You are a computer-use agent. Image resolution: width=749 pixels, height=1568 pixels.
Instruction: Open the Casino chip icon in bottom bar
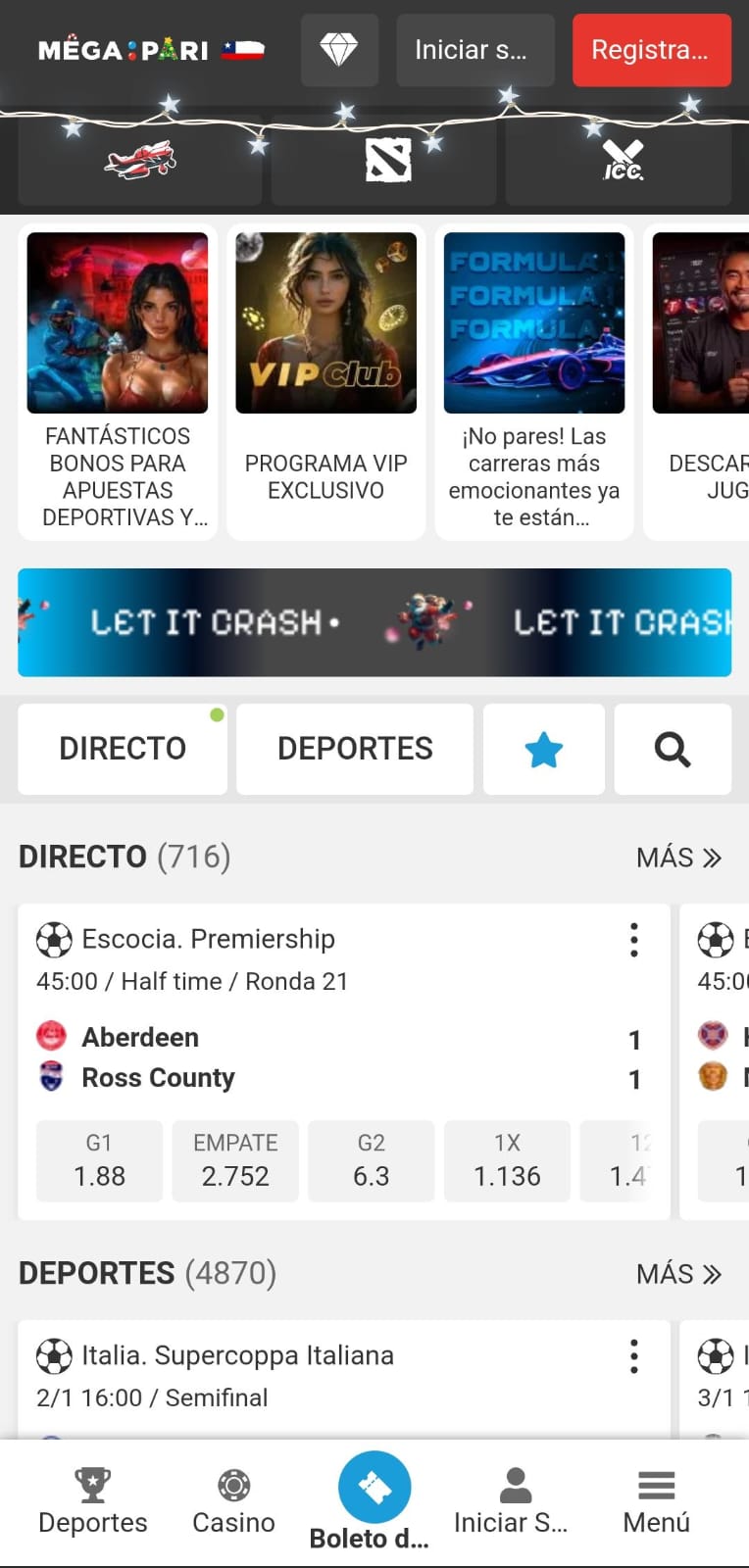coord(233,1486)
